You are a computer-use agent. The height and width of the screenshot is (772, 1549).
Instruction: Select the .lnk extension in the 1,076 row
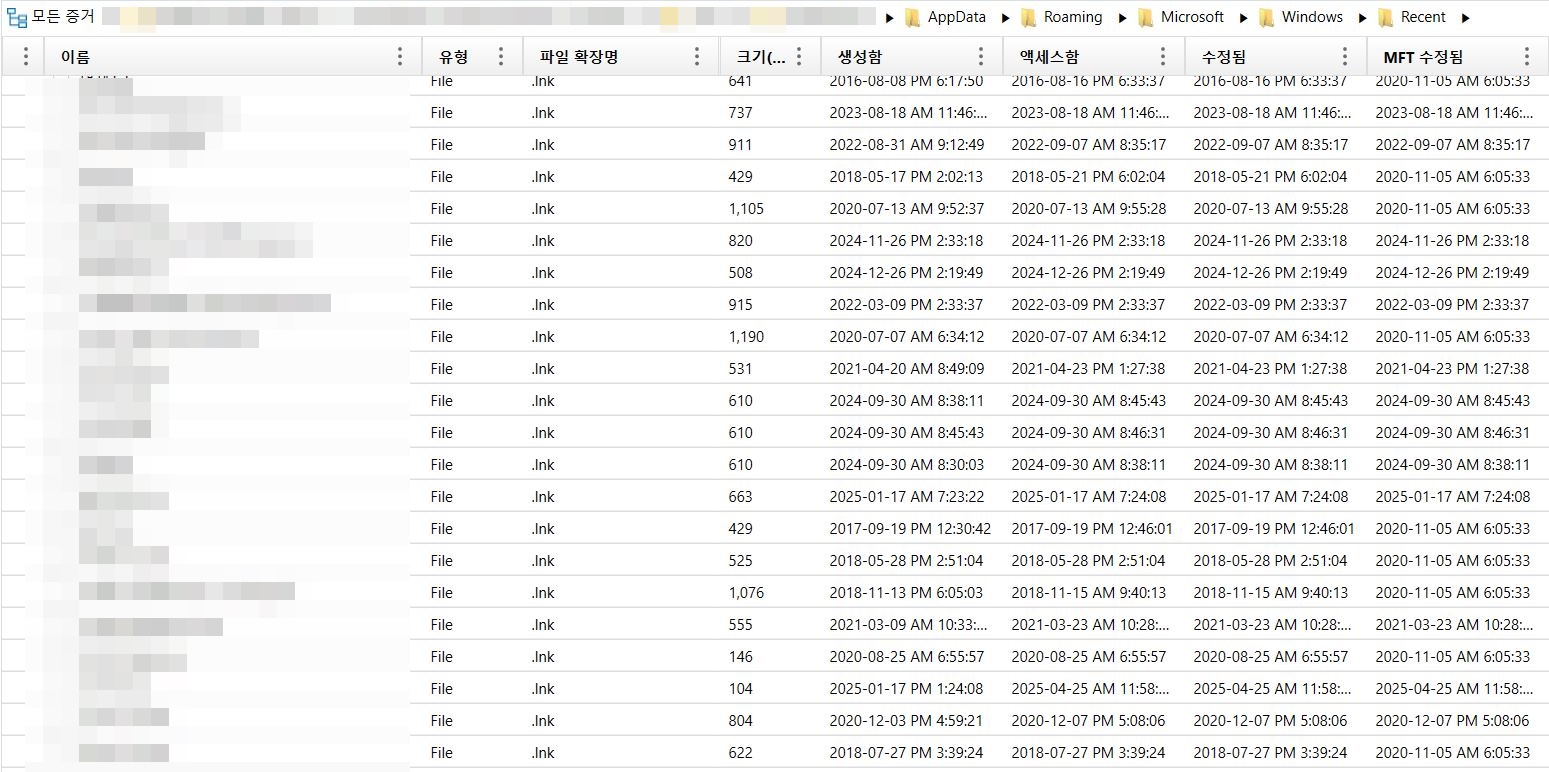click(x=543, y=593)
